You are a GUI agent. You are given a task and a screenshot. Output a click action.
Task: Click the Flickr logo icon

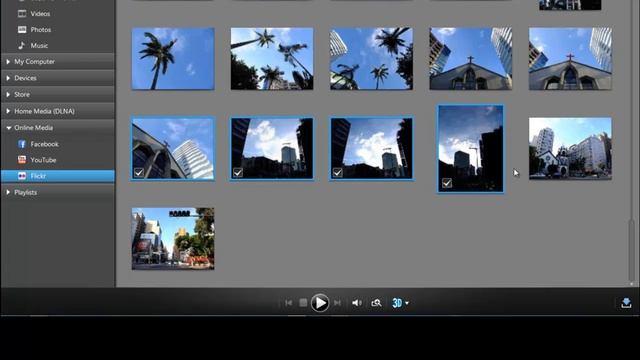click(22, 176)
